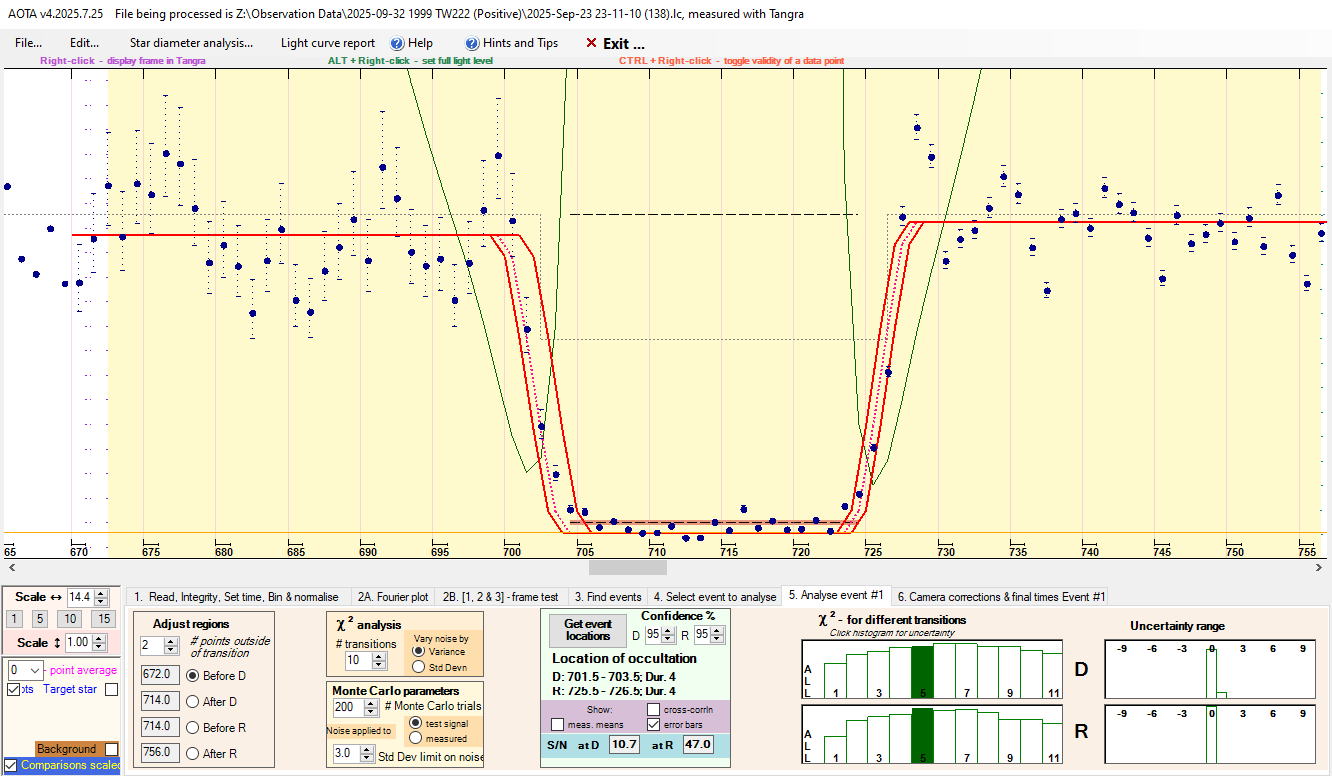Click the Help question mark icon
Image resolution: width=1332 pixels, height=776 pixels.
pos(397,43)
